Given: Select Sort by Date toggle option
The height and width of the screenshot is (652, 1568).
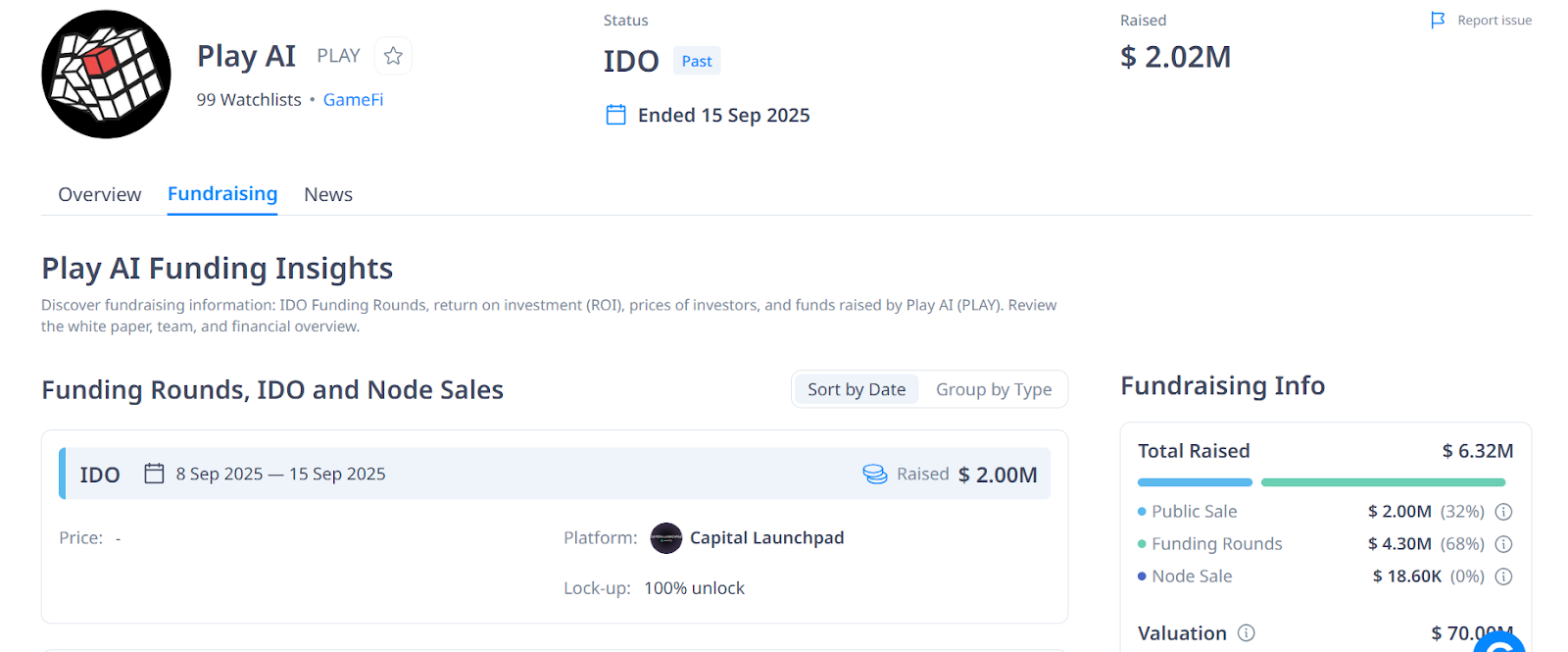Looking at the screenshot, I should click(856, 389).
